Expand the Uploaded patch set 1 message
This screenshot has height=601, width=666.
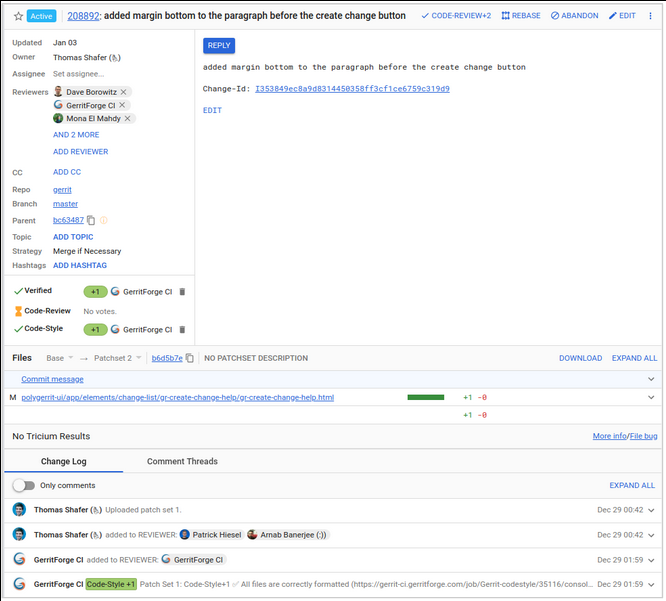[x=651, y=510]
